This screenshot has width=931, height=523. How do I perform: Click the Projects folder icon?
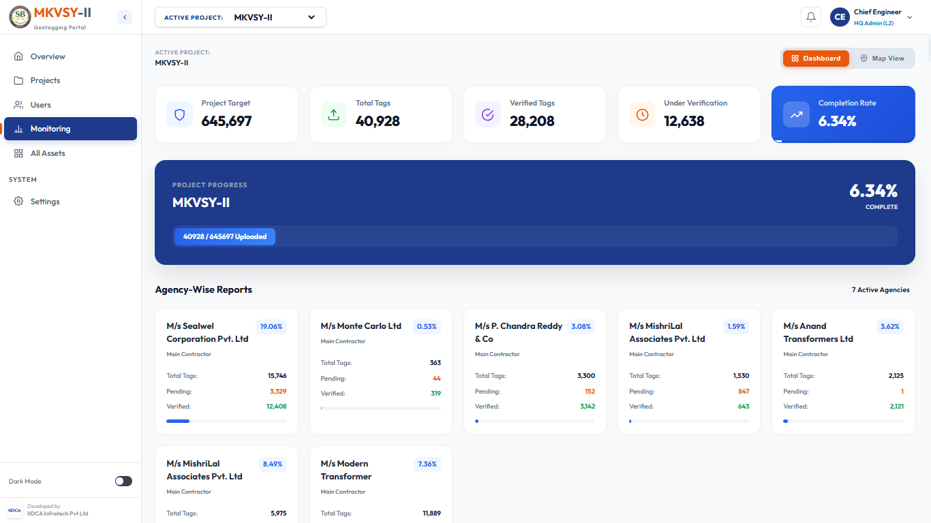[18, 80]
